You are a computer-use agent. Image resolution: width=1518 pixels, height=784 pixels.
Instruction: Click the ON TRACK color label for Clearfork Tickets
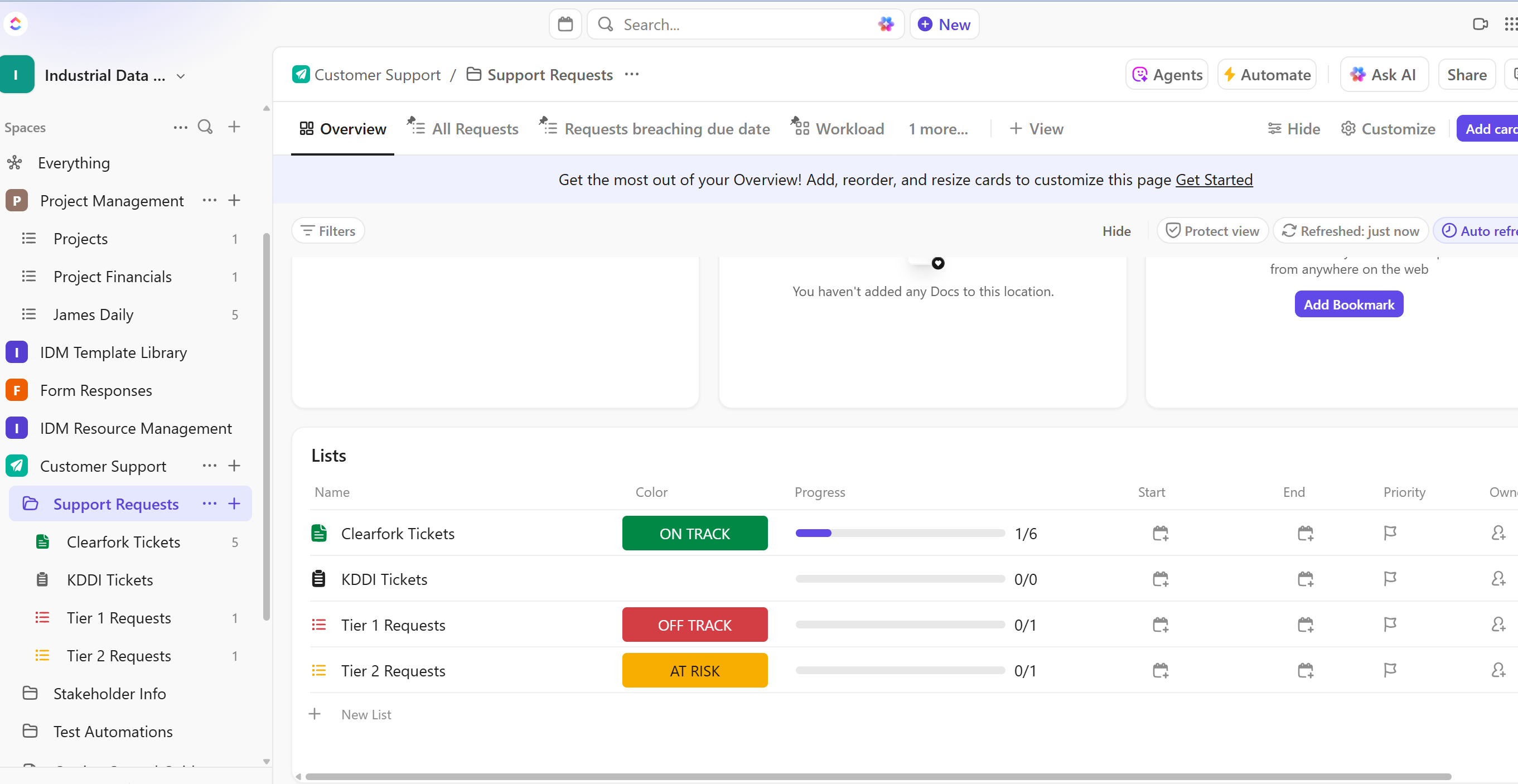click(x=694, y=533)
